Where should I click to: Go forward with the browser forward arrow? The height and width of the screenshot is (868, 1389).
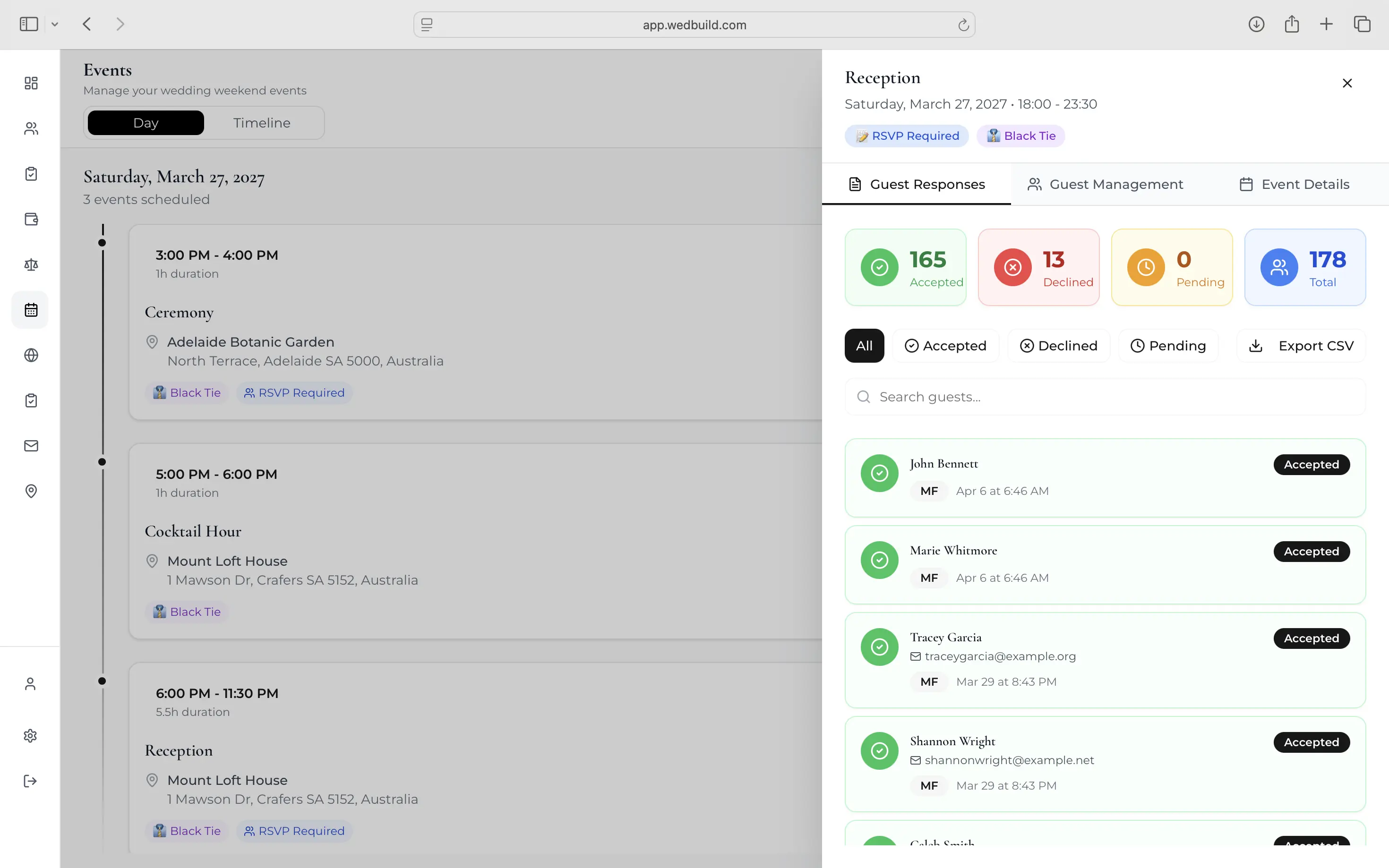pyautogui.click(x=120, y=24)
